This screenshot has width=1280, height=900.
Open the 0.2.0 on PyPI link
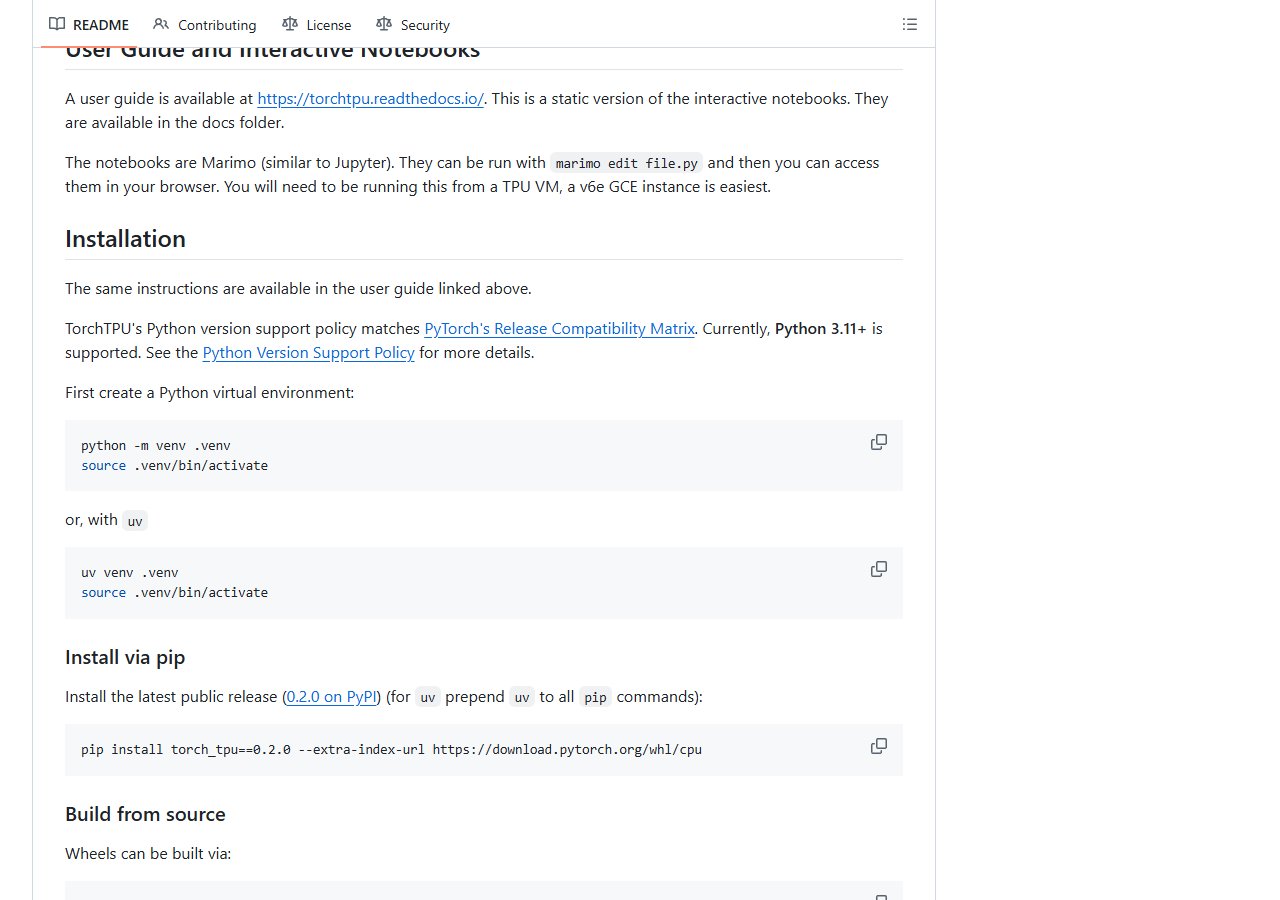[x=332, y=697]
